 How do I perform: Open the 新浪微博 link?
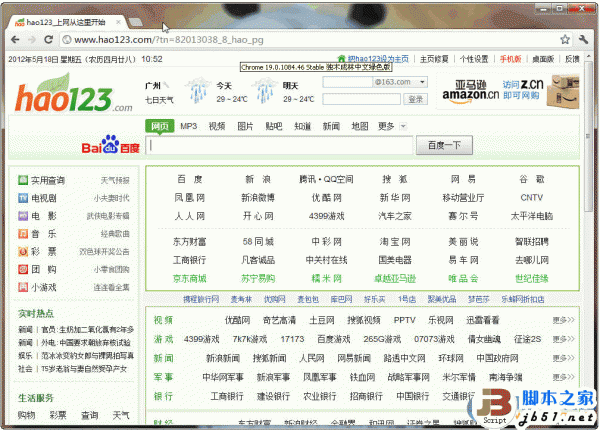click(x=258, y=197)
